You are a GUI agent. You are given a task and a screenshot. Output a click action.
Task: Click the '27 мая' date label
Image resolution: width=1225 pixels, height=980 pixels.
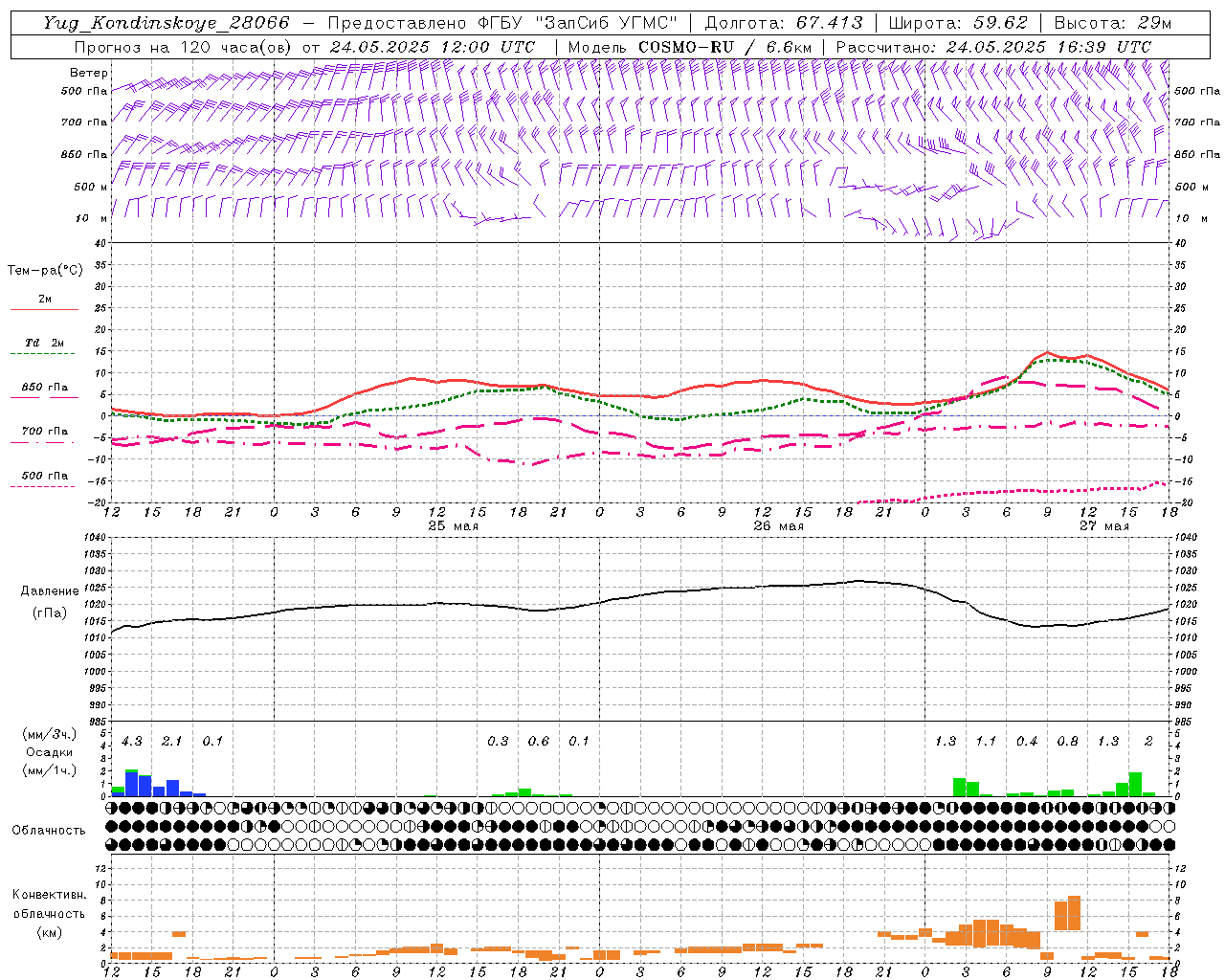1103,526
